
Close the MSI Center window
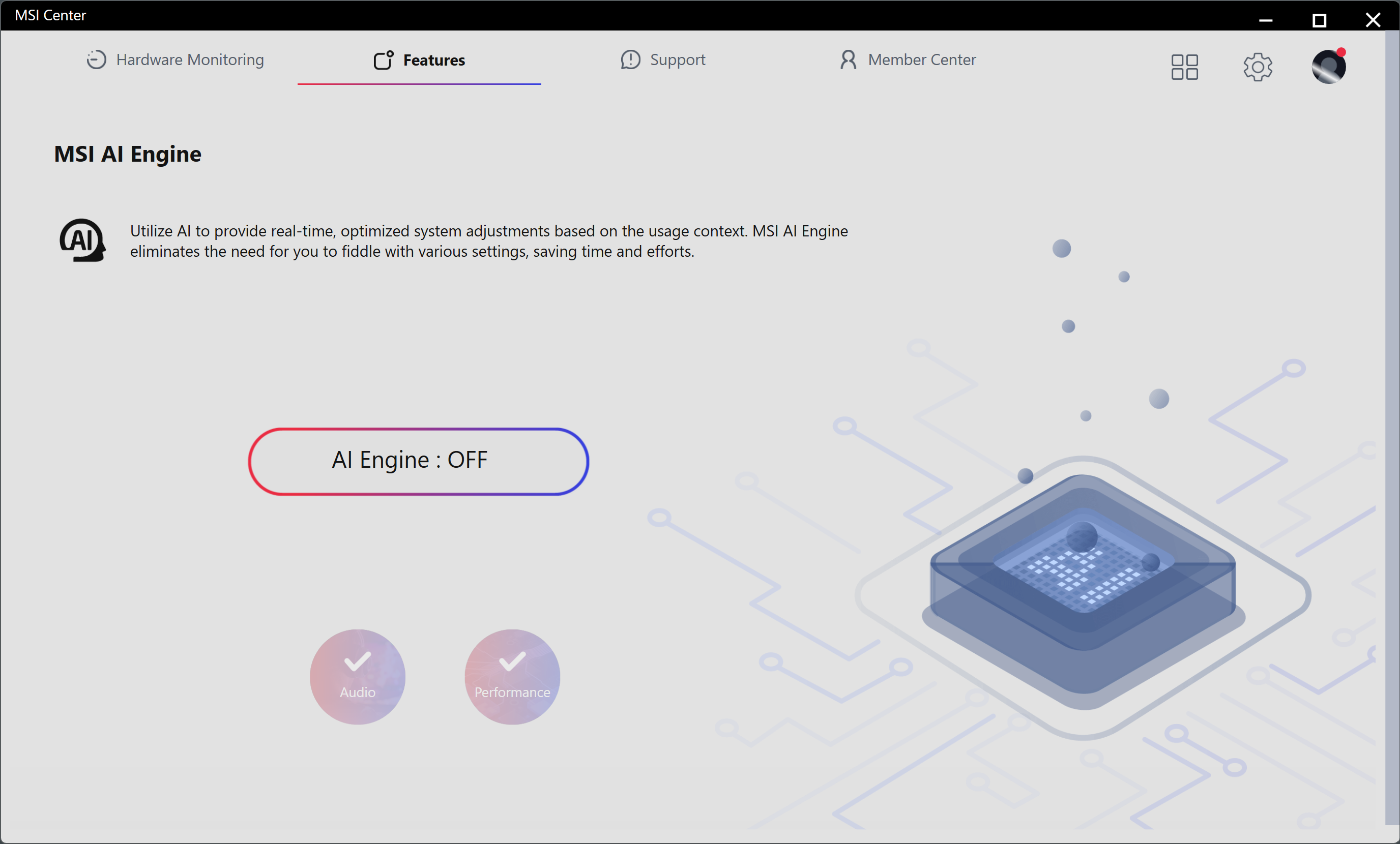coord(1373,20)
